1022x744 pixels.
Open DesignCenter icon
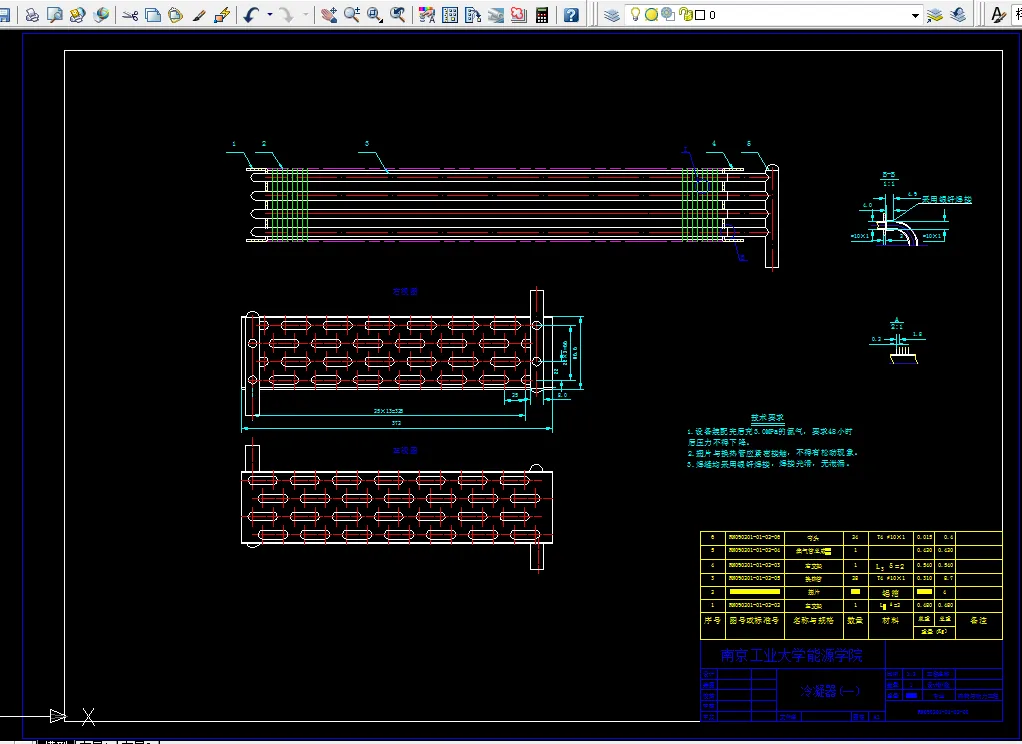[450, 14]
